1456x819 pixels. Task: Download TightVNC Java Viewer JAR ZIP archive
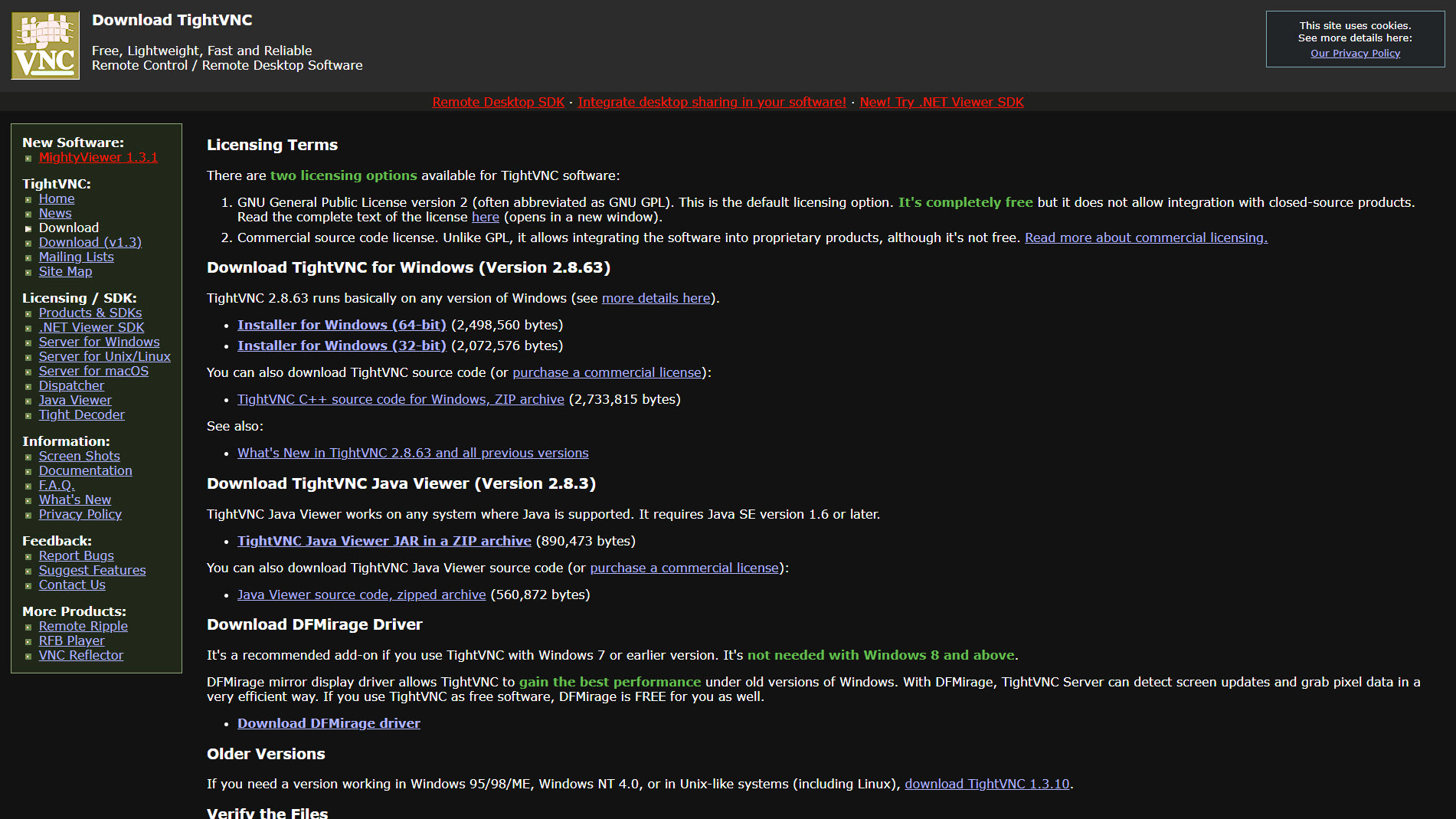click(384, 541)
